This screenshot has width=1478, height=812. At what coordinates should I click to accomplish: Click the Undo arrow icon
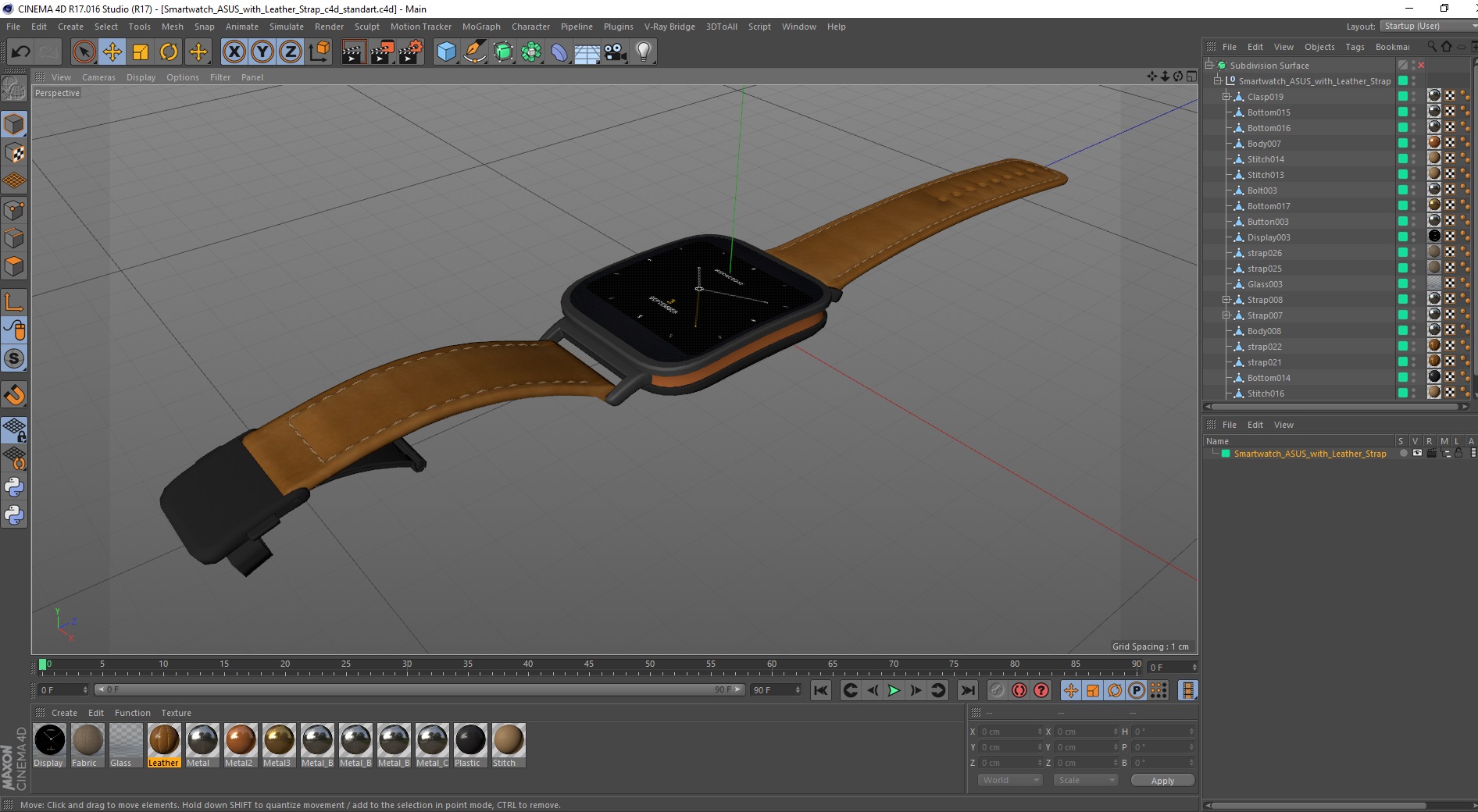[x=20, y=52]
